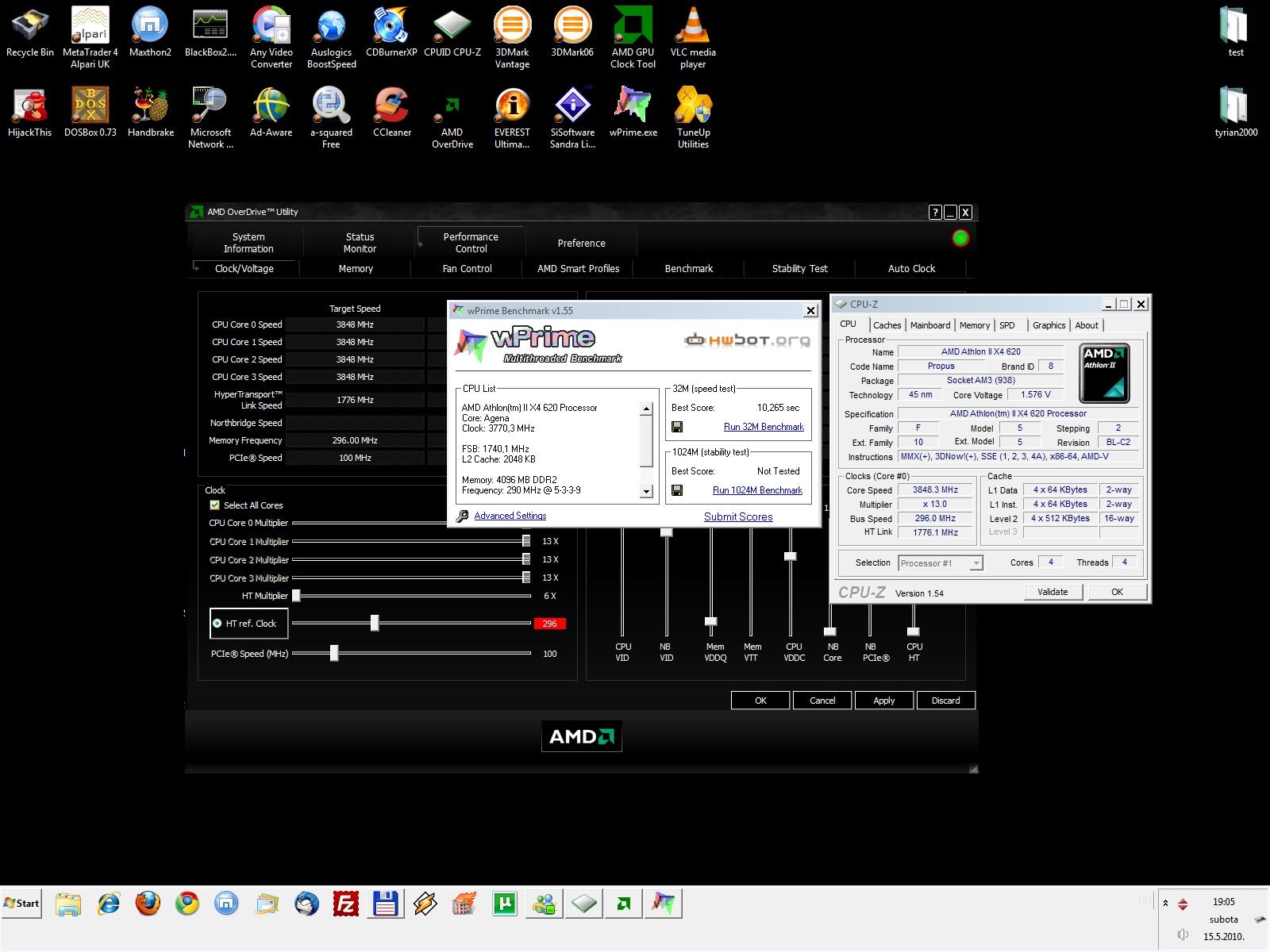Open the Benchmark subtab in OverDrive
Image resolution: width=1270 pixels, height=952 pixels.
point(689,269)
